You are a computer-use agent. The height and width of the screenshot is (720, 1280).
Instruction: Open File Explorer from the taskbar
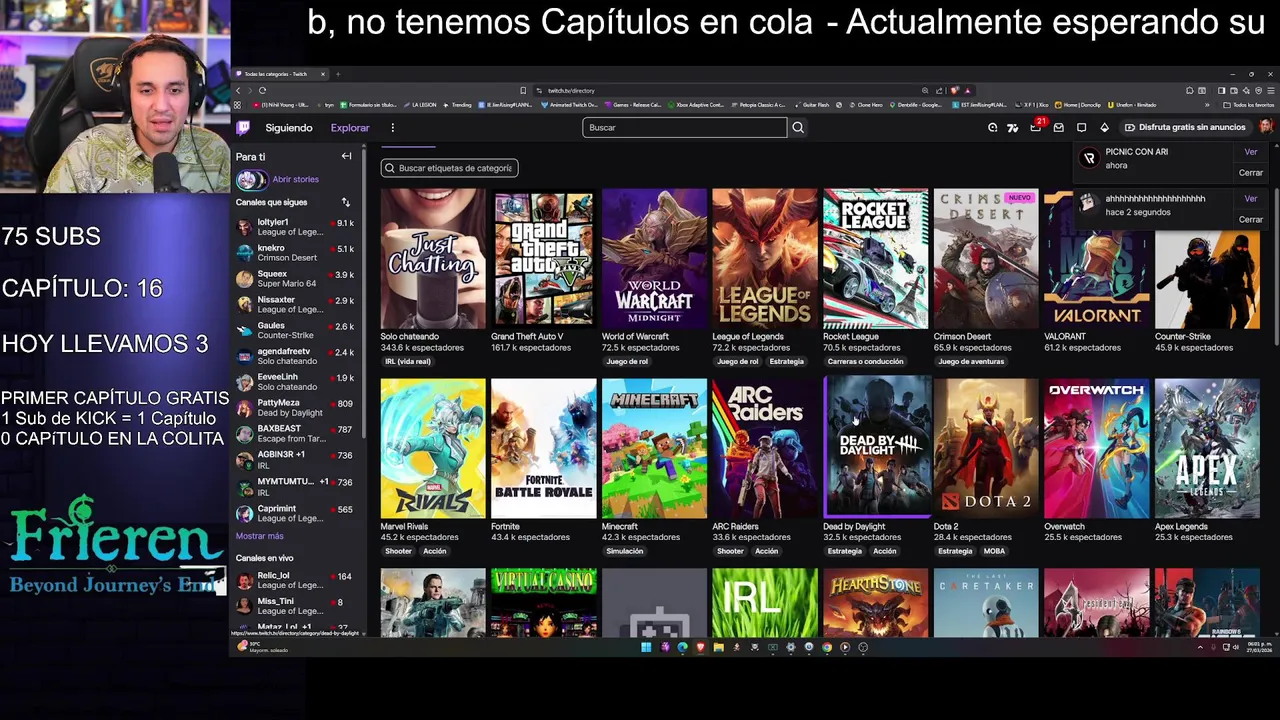718,647
